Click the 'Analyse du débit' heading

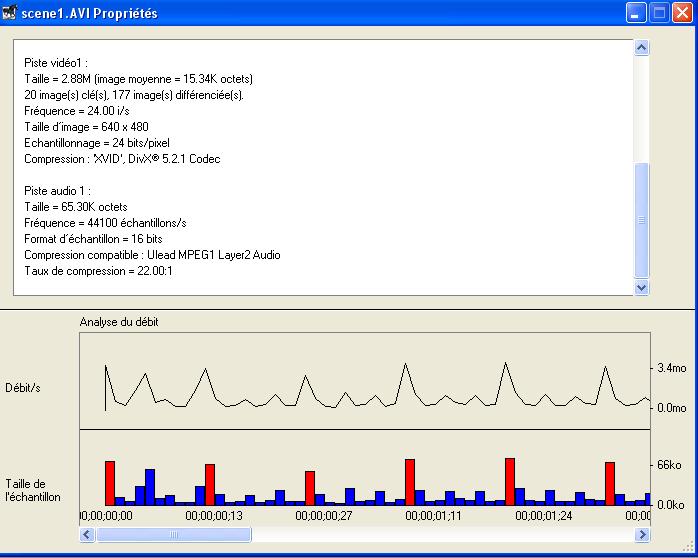point(119,322)
